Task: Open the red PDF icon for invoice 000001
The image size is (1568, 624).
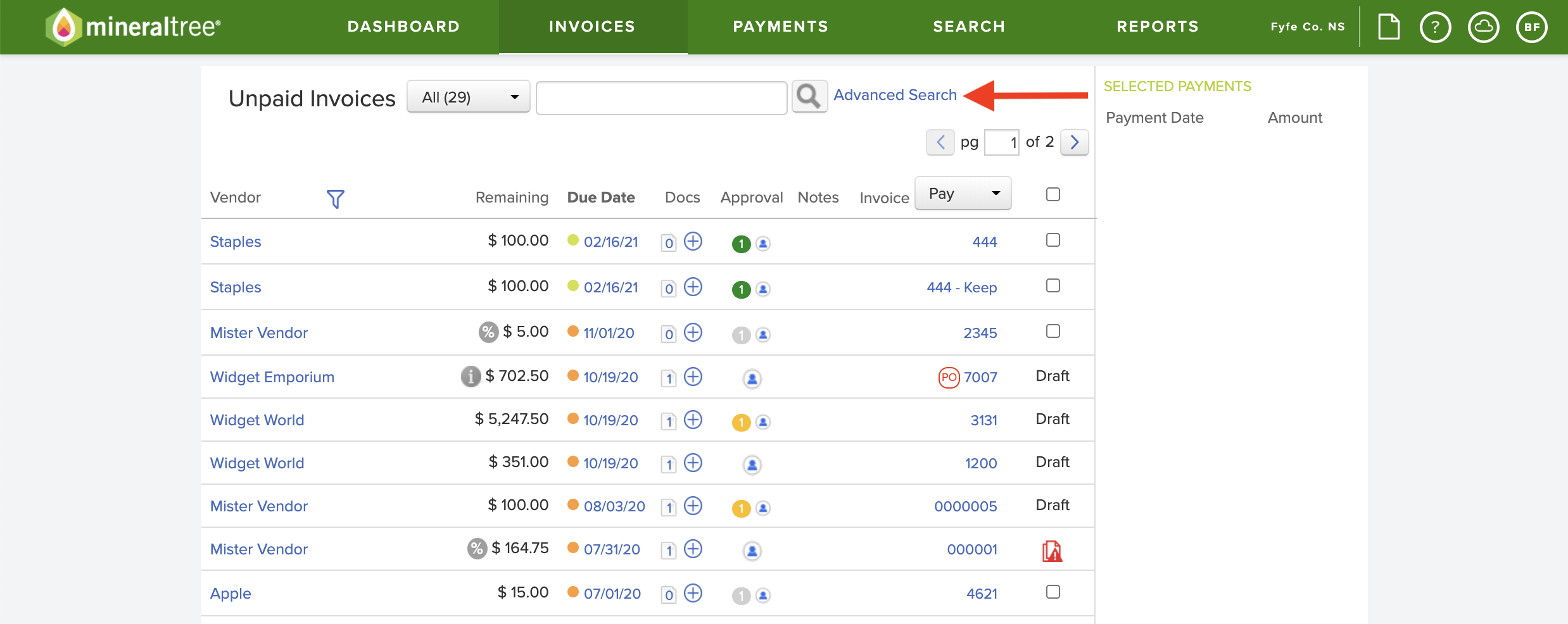Action: [1053, 551]
